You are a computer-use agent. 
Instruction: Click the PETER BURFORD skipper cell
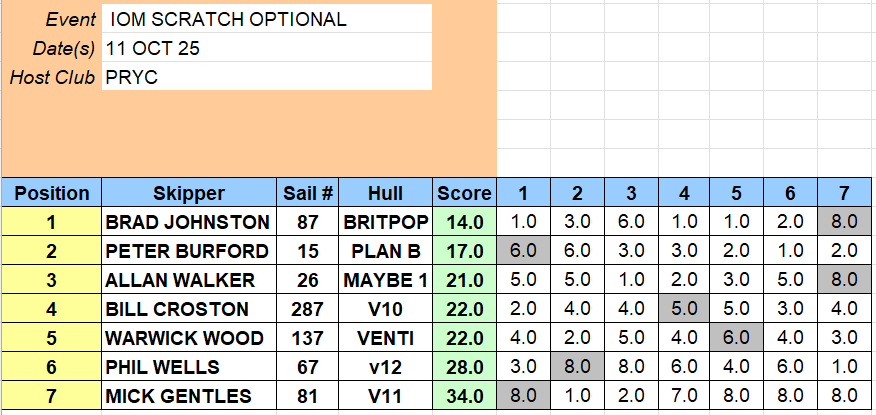point(189,251)
